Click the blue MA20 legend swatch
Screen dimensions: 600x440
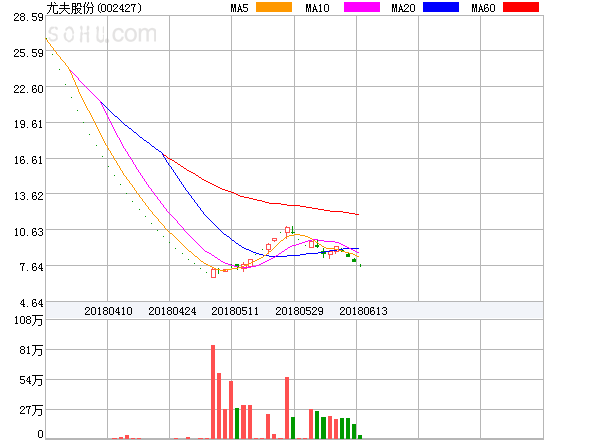[x=441, y=7]
